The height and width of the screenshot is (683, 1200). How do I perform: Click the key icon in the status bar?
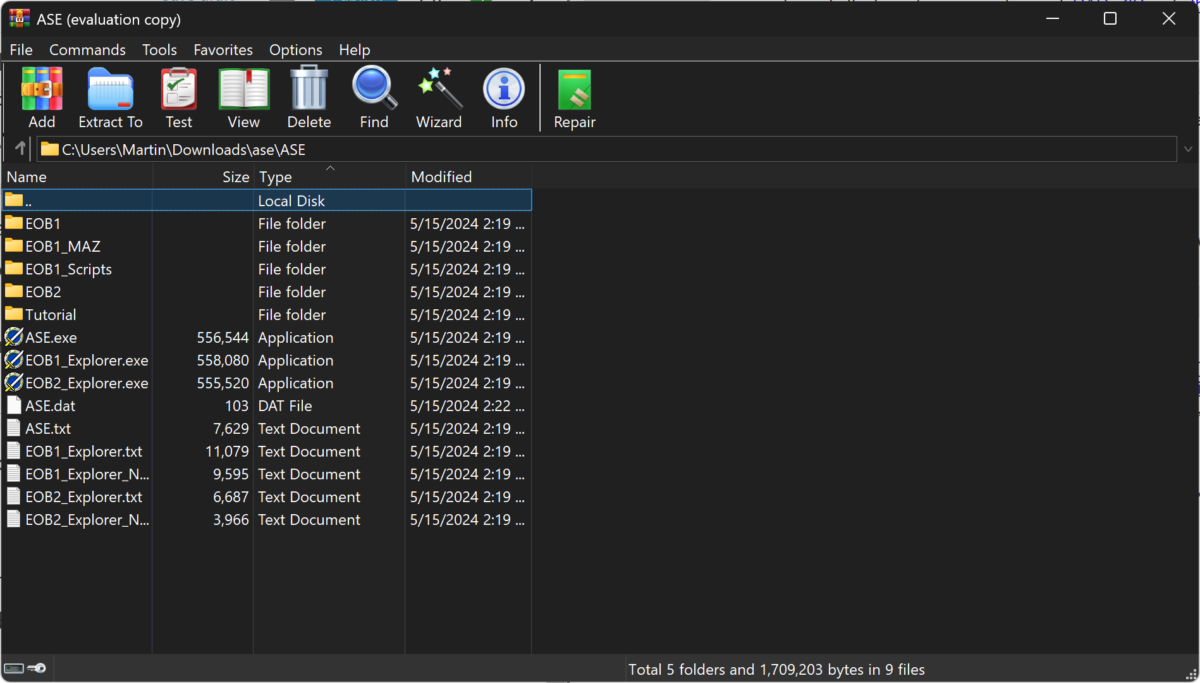pyautogui.click(x=38, y=668)
